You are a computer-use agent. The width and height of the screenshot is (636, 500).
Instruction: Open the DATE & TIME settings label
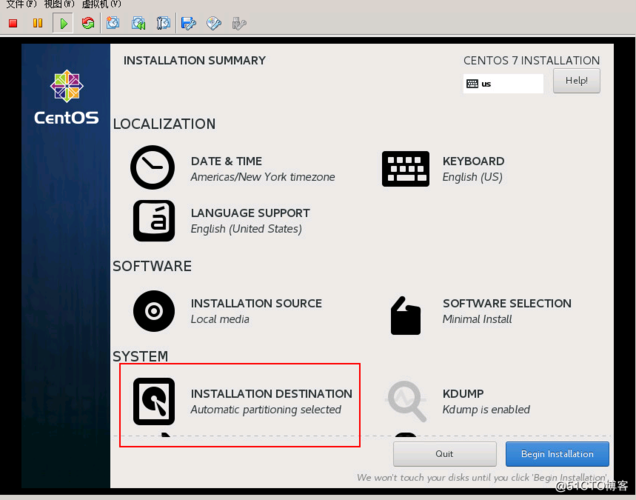point(226,161)
